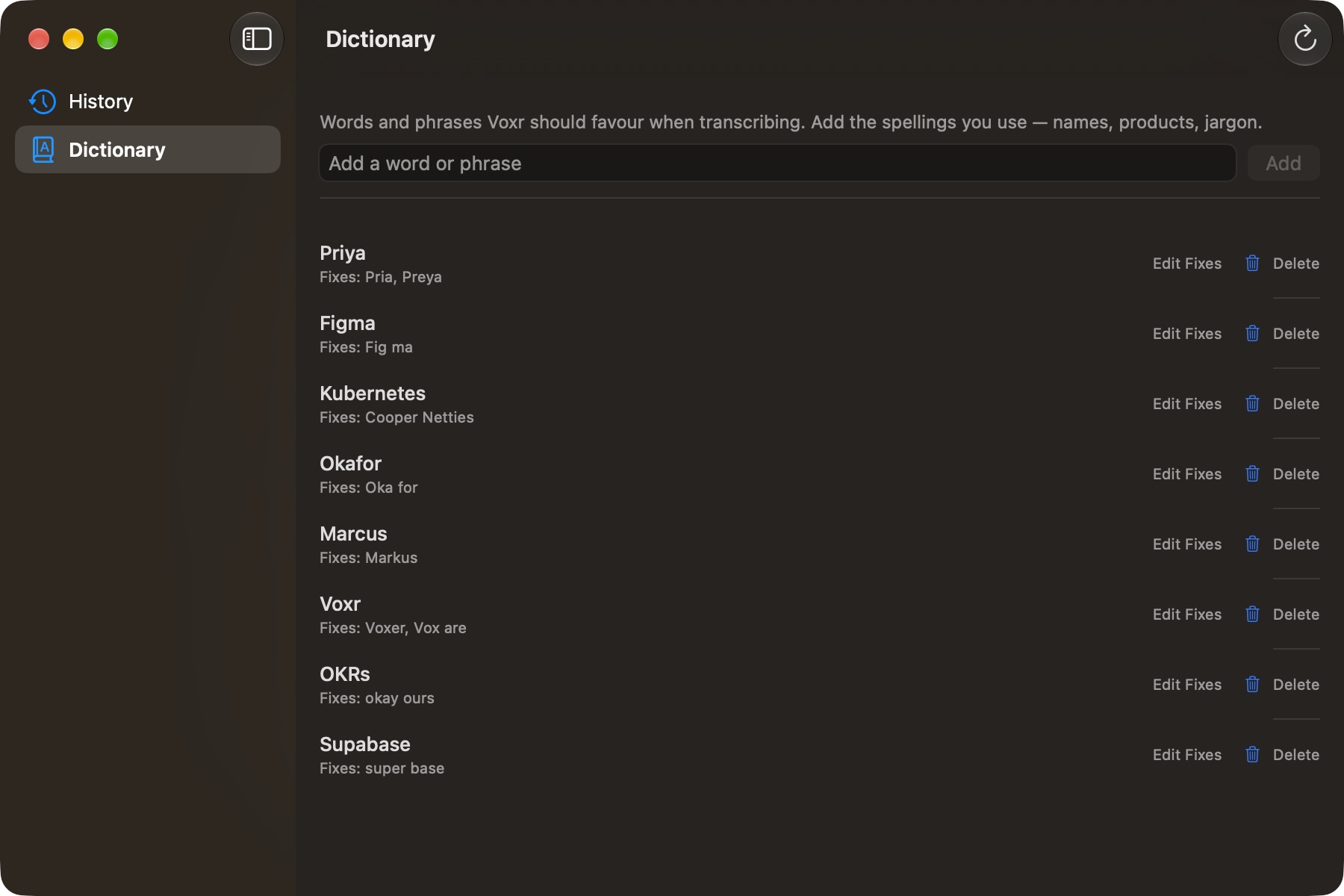Select the Kubernetes word entry
The width and height of the screenshot is (1344, 896).
click(373, 393)
